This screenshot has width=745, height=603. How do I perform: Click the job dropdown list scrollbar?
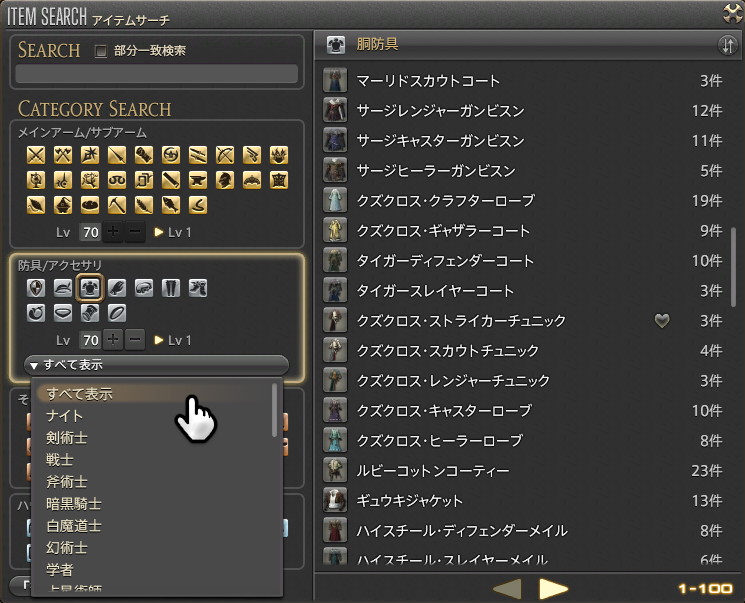(x=274, y=410)
